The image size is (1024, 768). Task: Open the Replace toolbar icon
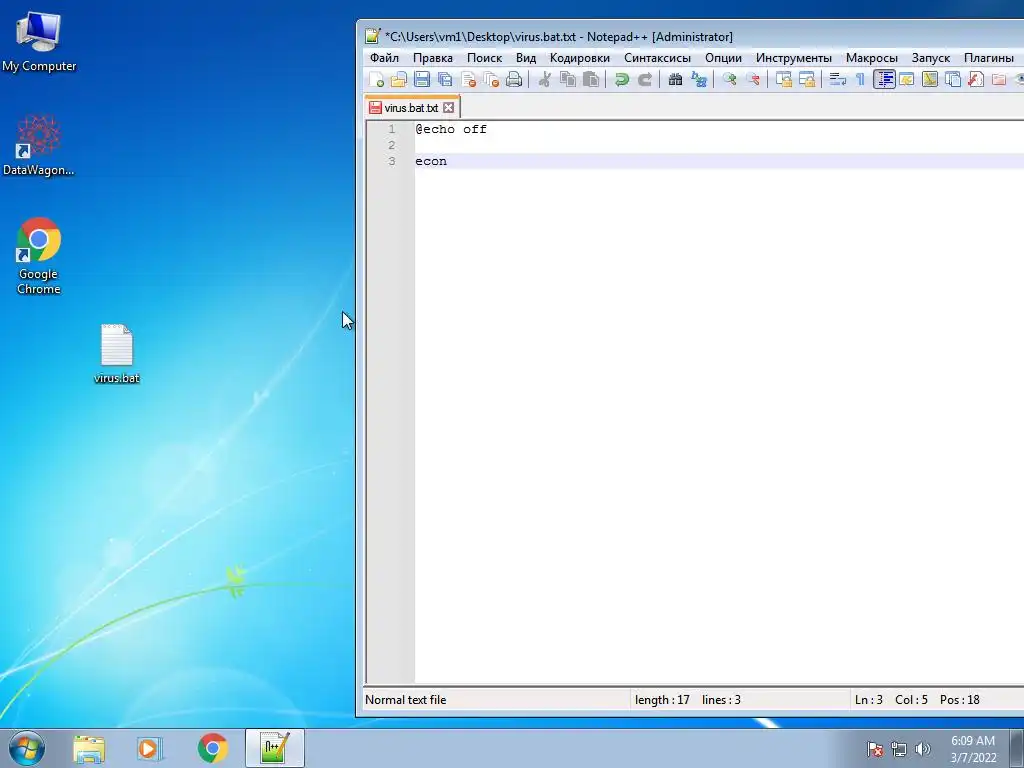pyautogui.click(x=699, y=80)
